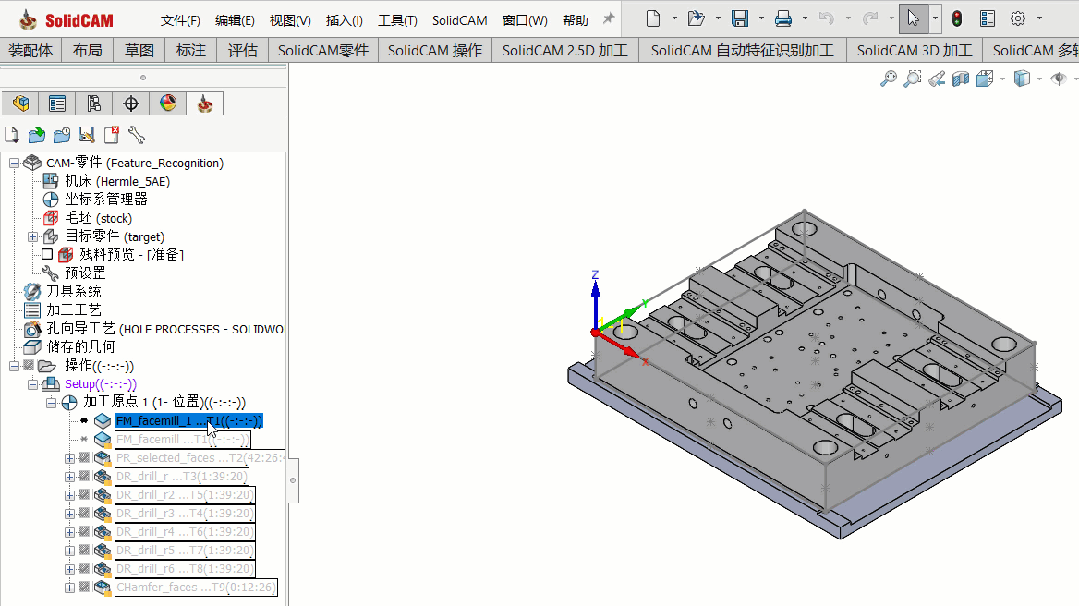Image resolution: width=1079 pixels, height=606 pixels.
Task: Collapse the 操作 operations node
Action: (x=14, y=366)
